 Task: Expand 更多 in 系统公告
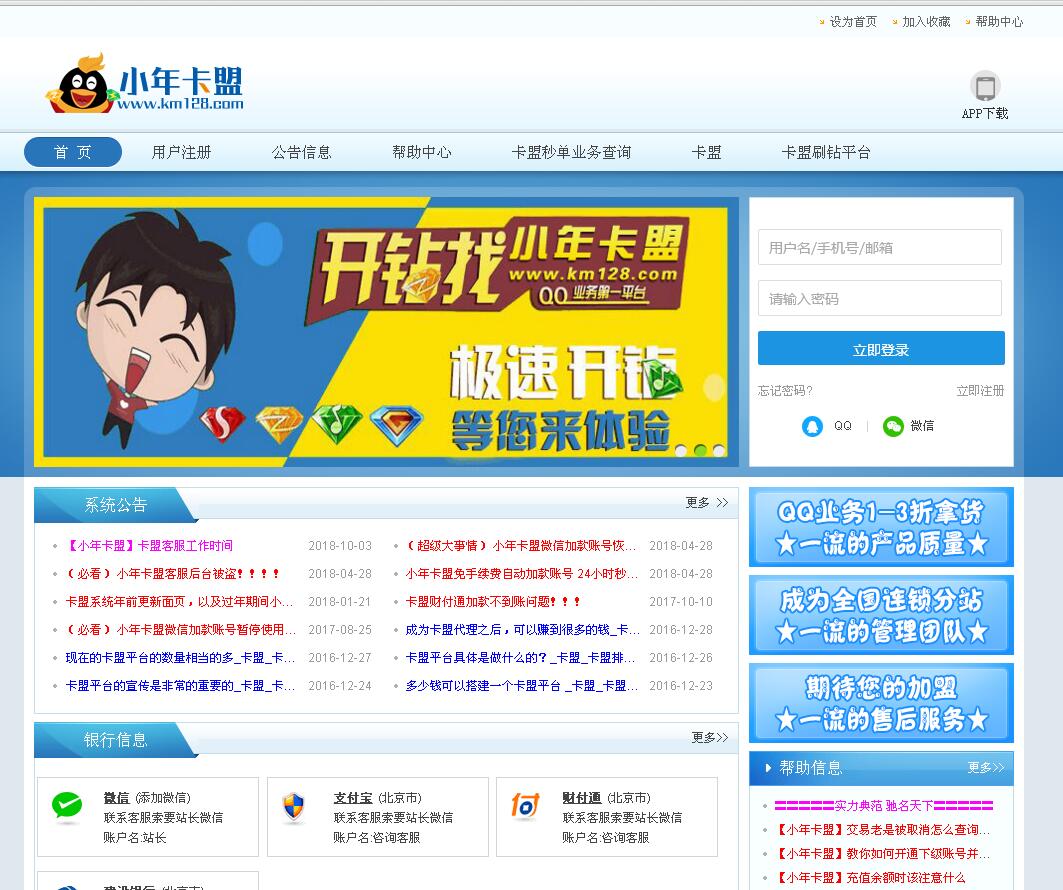tap(706, 502)
